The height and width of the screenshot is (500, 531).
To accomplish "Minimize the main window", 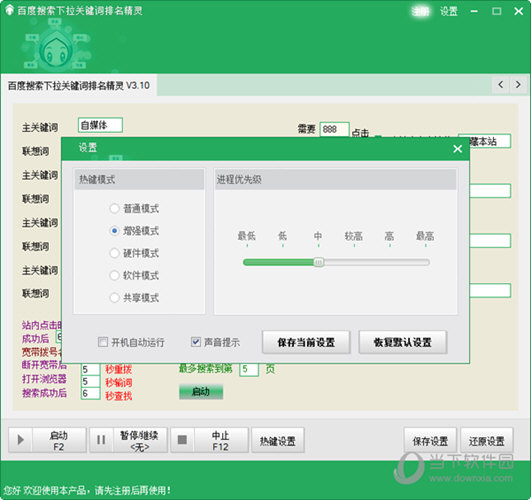I will (x=474, y=11).
